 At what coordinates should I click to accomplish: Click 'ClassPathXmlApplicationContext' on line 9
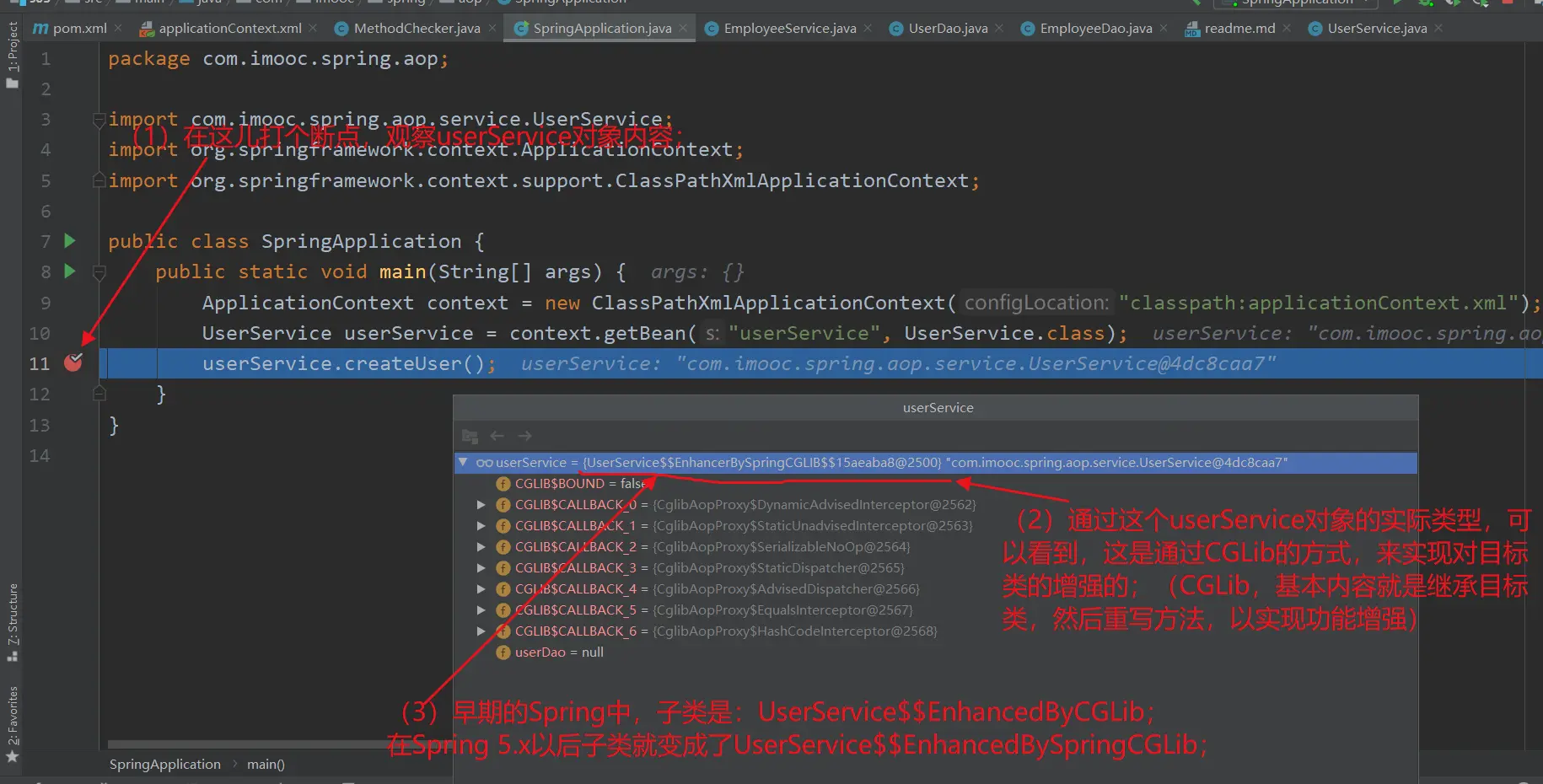point(768,303)
